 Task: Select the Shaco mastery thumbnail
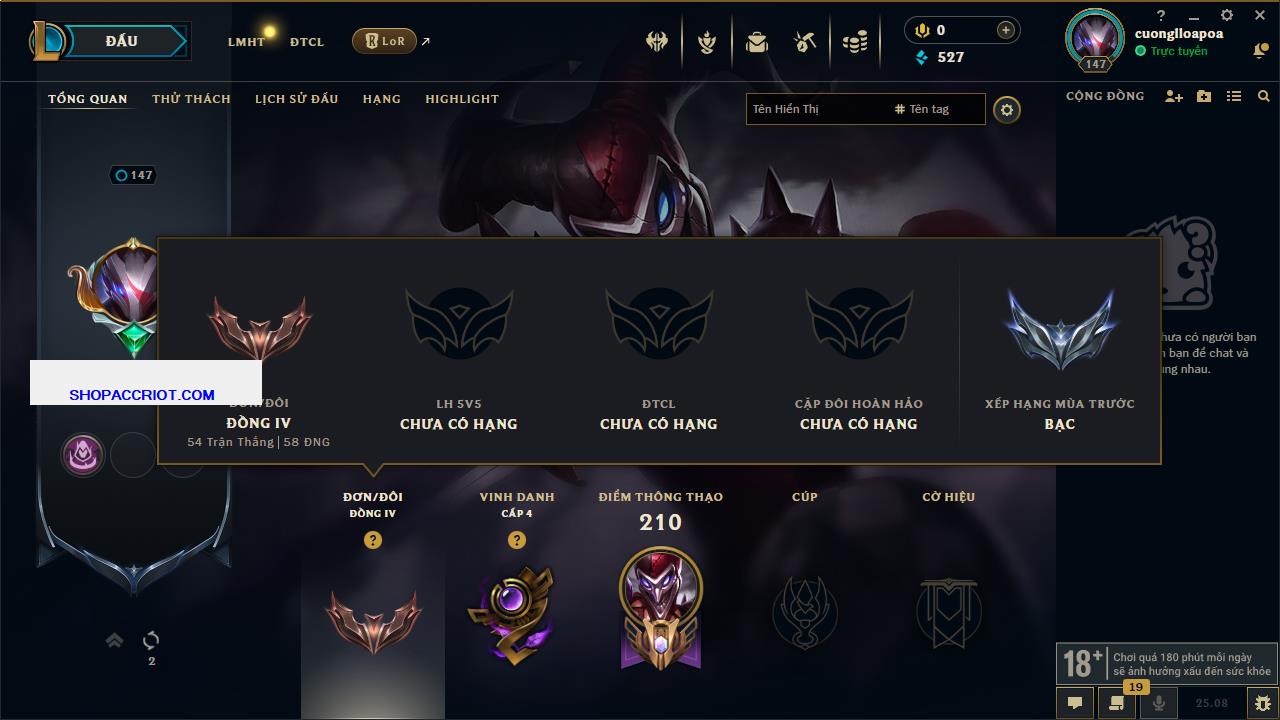coord(661,608)
